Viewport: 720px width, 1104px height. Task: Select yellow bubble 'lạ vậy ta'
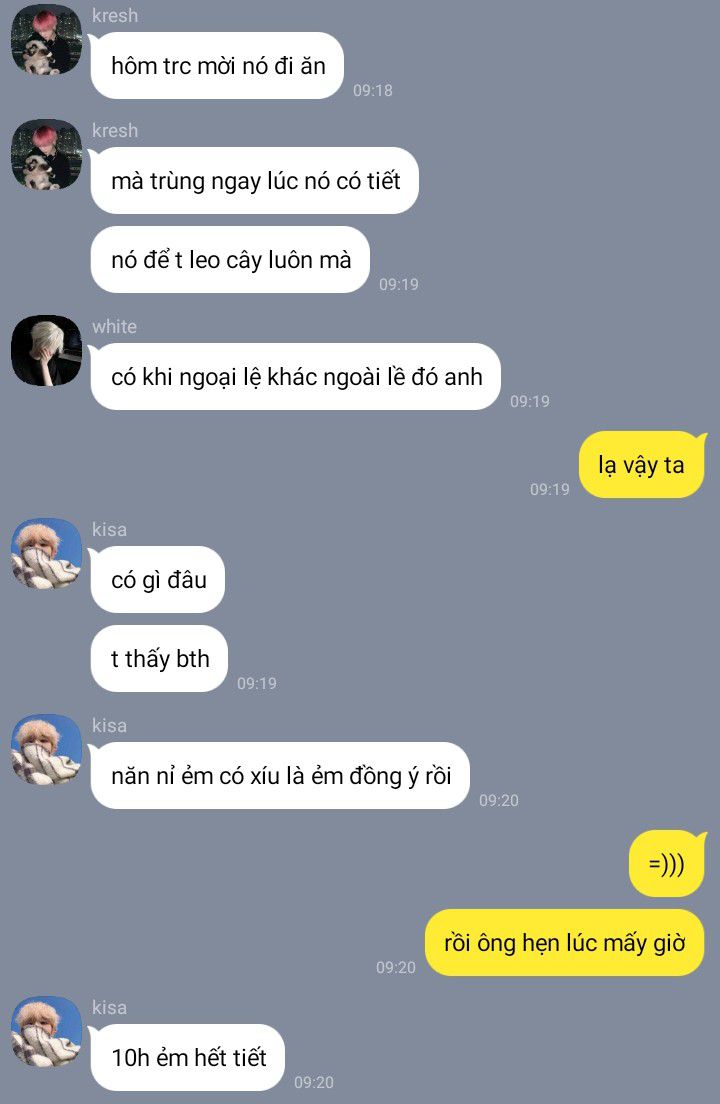click(641, 465)
